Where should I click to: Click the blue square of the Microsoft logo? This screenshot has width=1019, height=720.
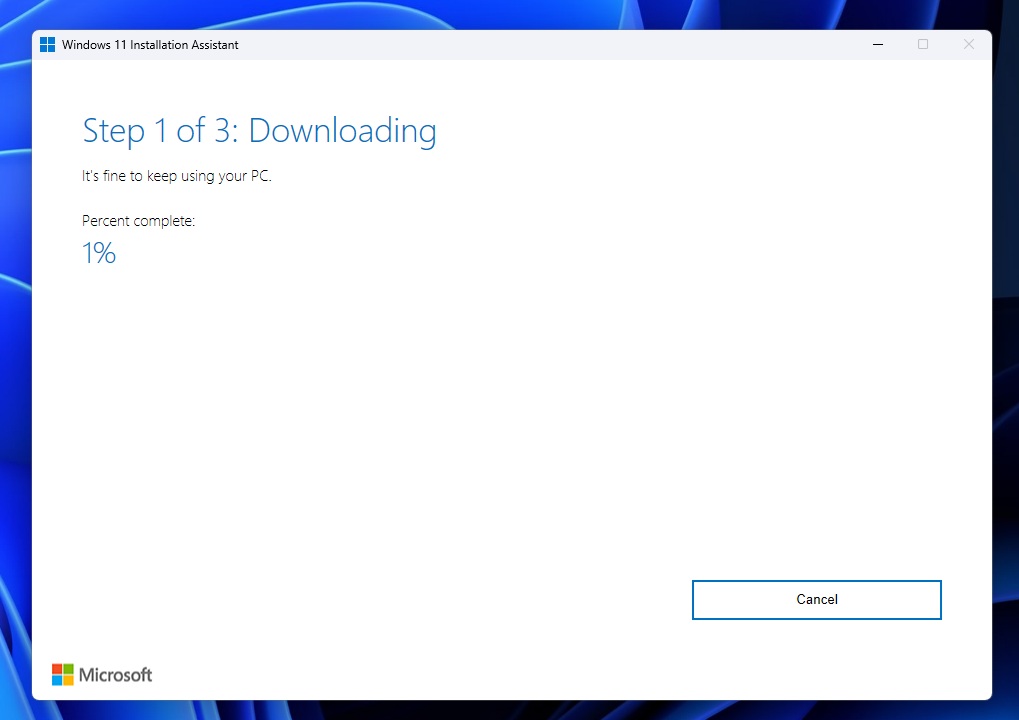(x=57, y=680)
